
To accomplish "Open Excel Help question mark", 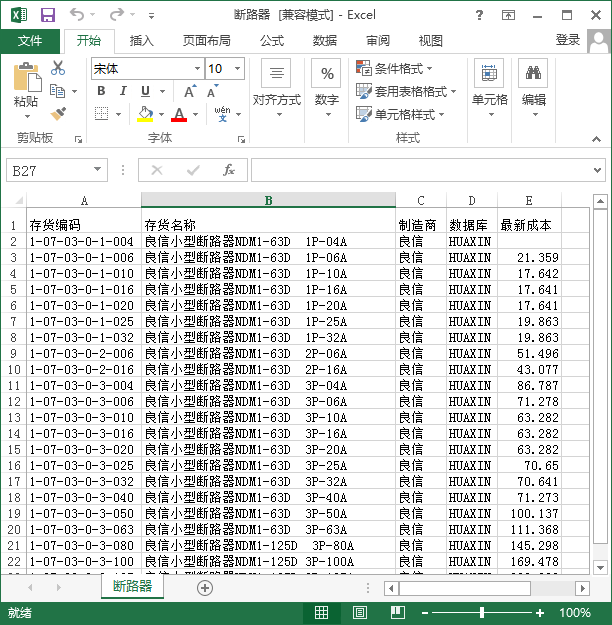I will tap(479, 15).
